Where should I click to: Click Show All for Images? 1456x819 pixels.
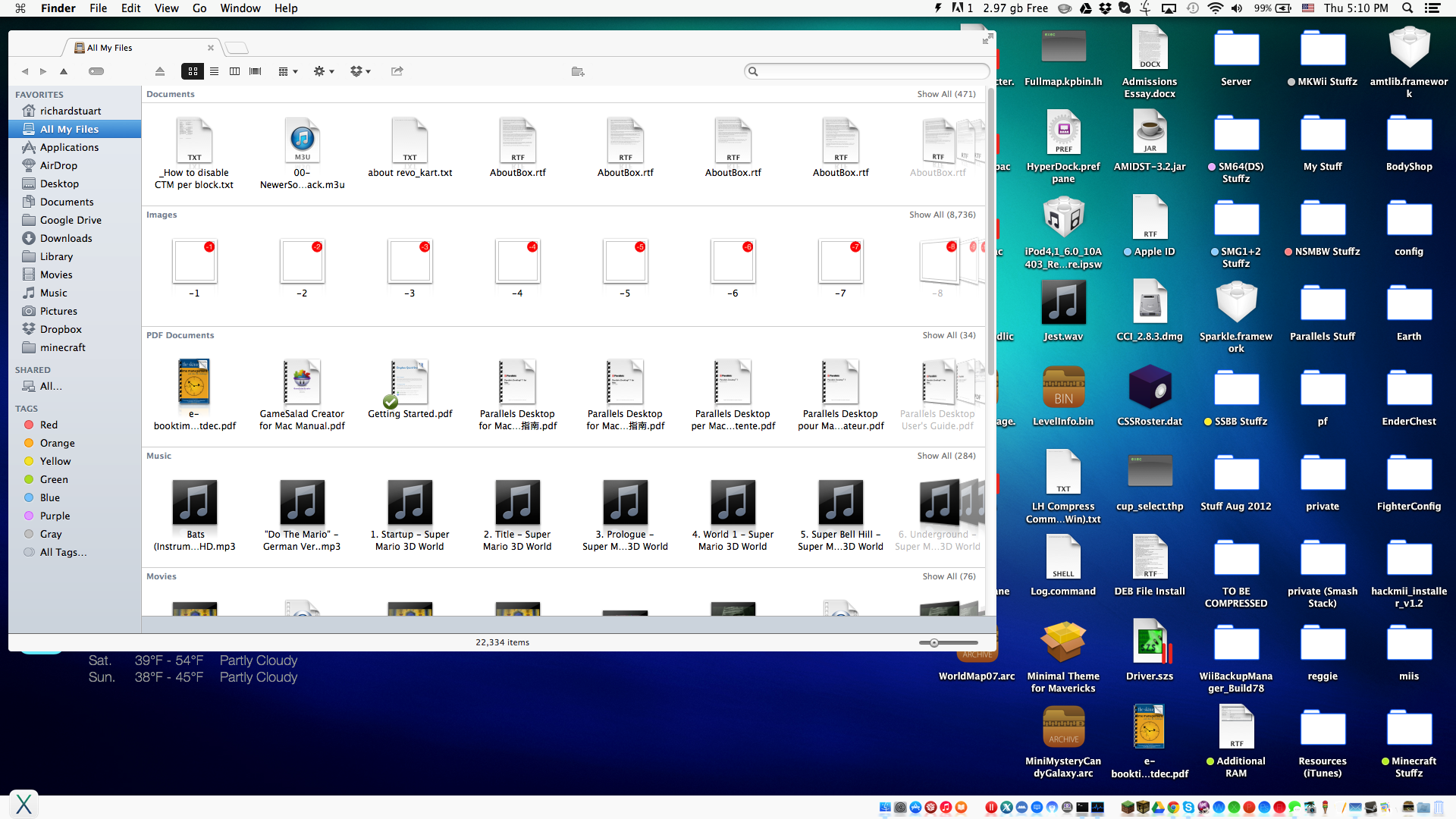point(942,215)
